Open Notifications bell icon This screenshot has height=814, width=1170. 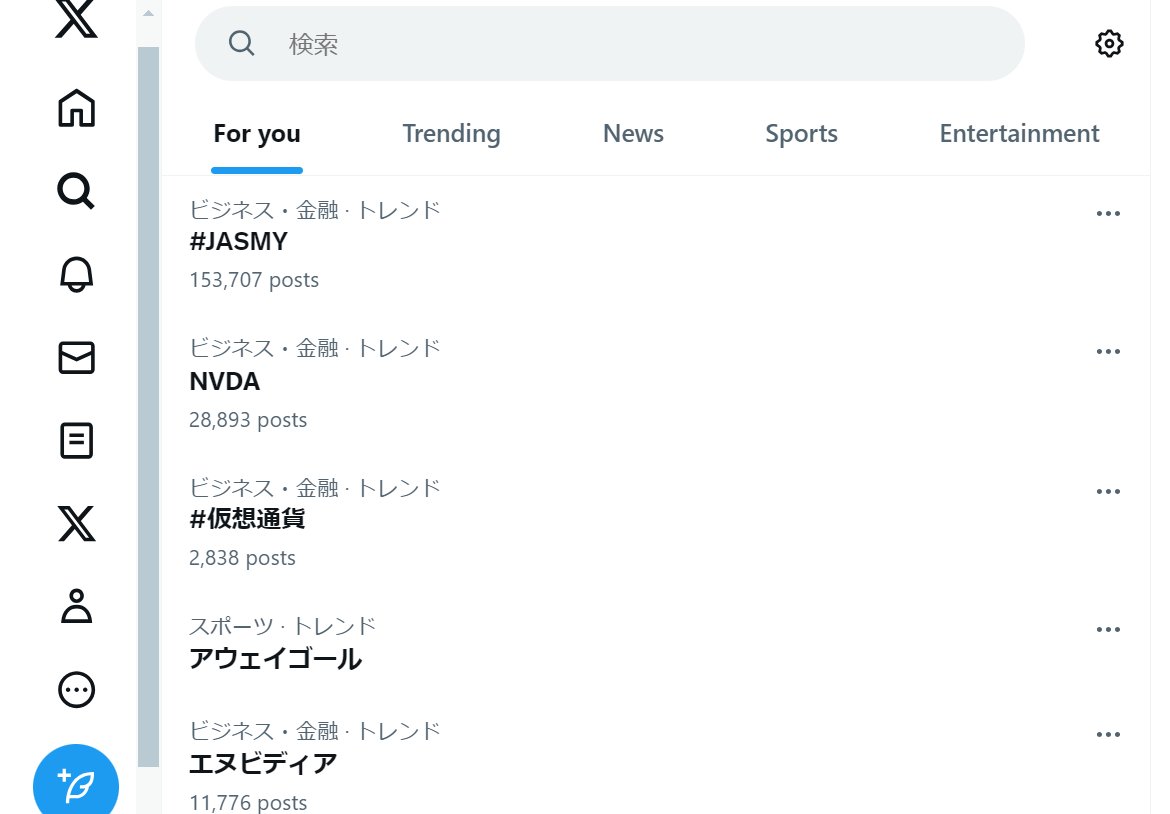tap(76, 274)
